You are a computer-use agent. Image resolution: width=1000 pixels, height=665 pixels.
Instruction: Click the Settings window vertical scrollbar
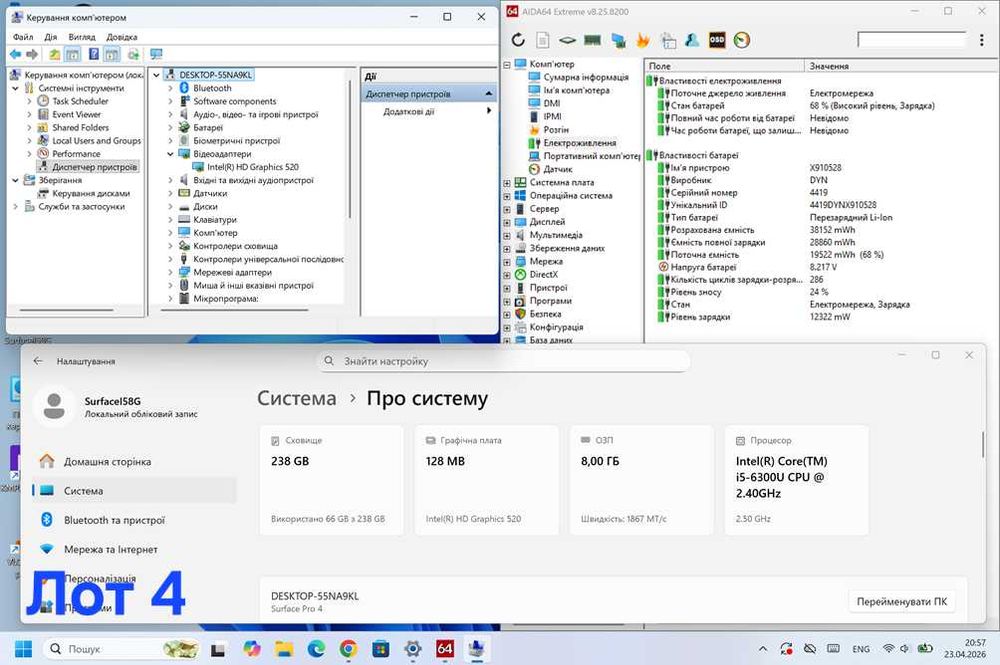(x=982, y=444)
